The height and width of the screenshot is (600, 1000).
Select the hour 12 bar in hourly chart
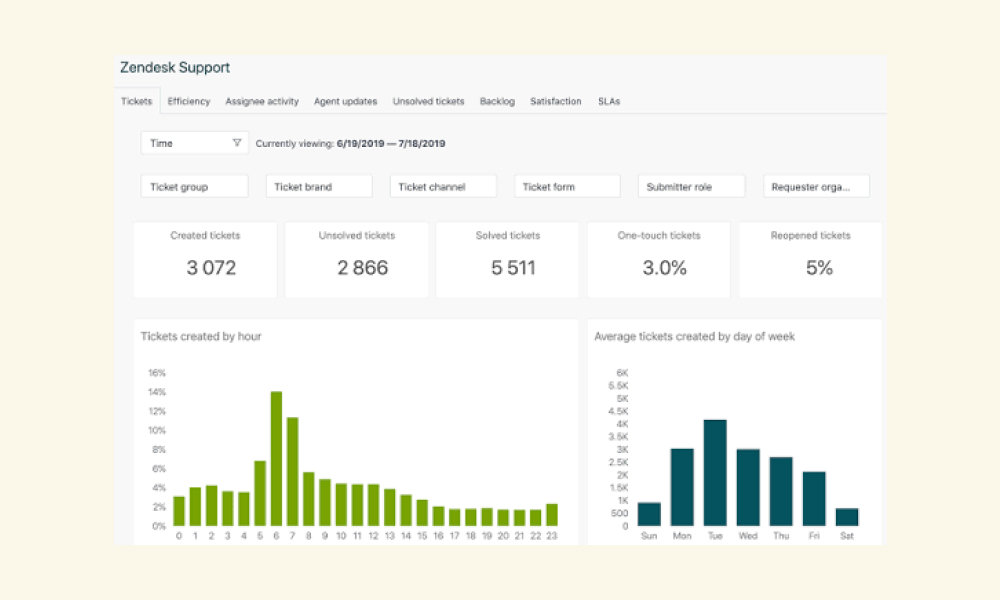tap(374, 504)
